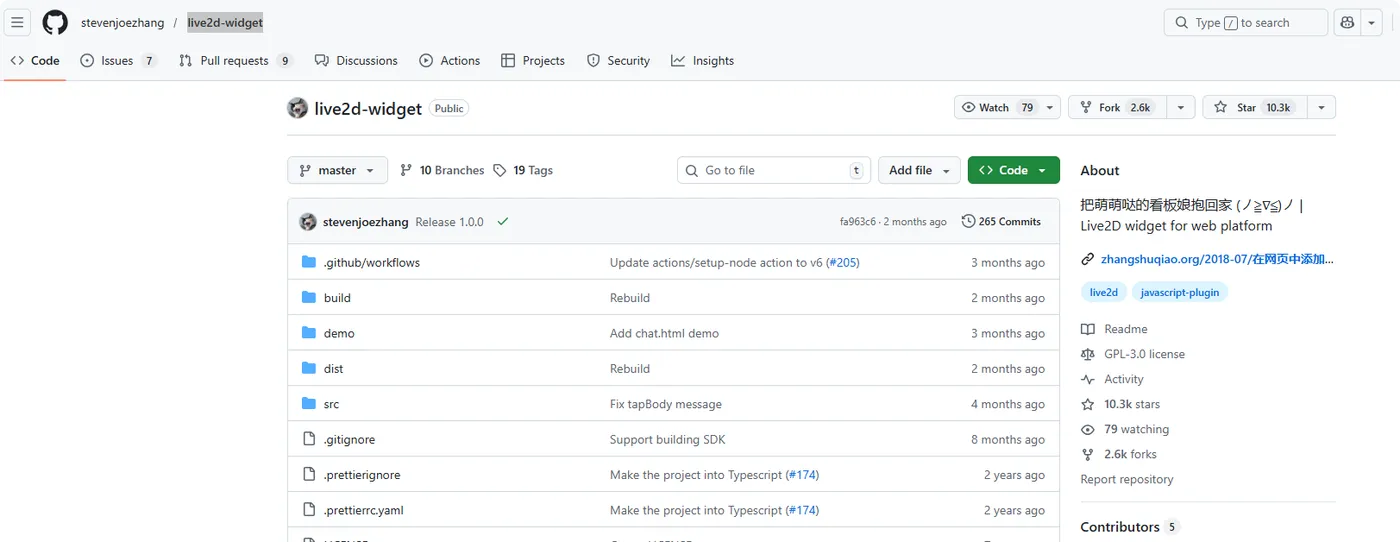This screenshot has height=542, width=1400.
Task: Click the live2d-widget repository avatar
Action: 297,108
